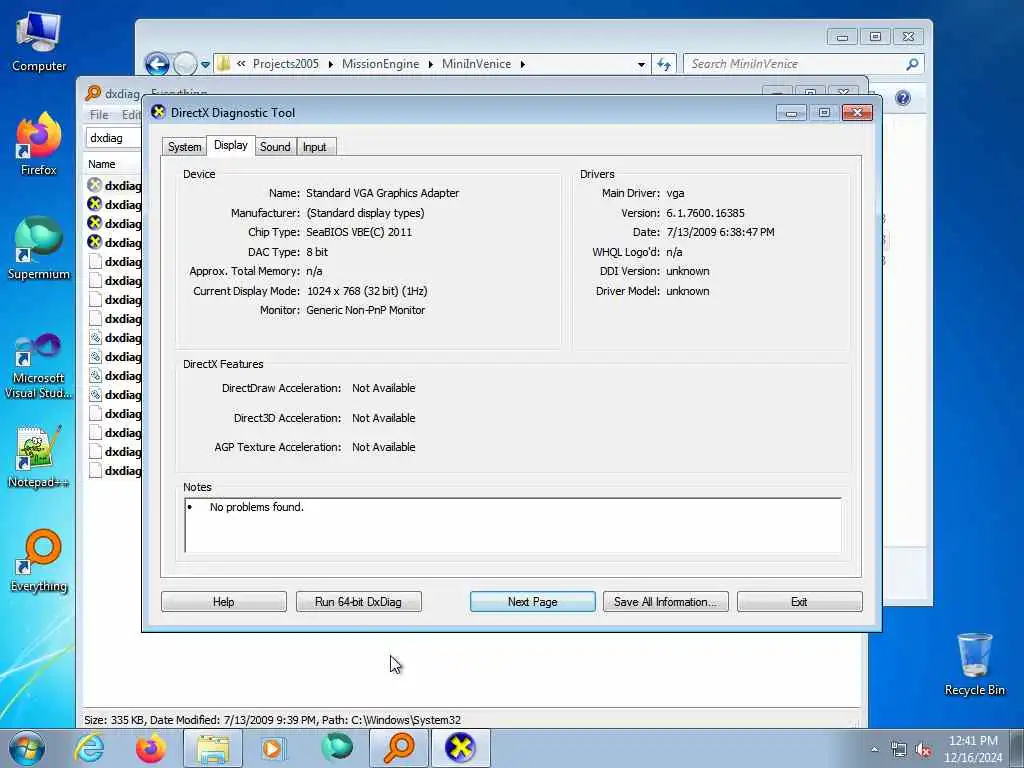The image size is (1024, 768).
Task: Click MiniInVenice in Explorer address bar
Action: coord(477,64)
